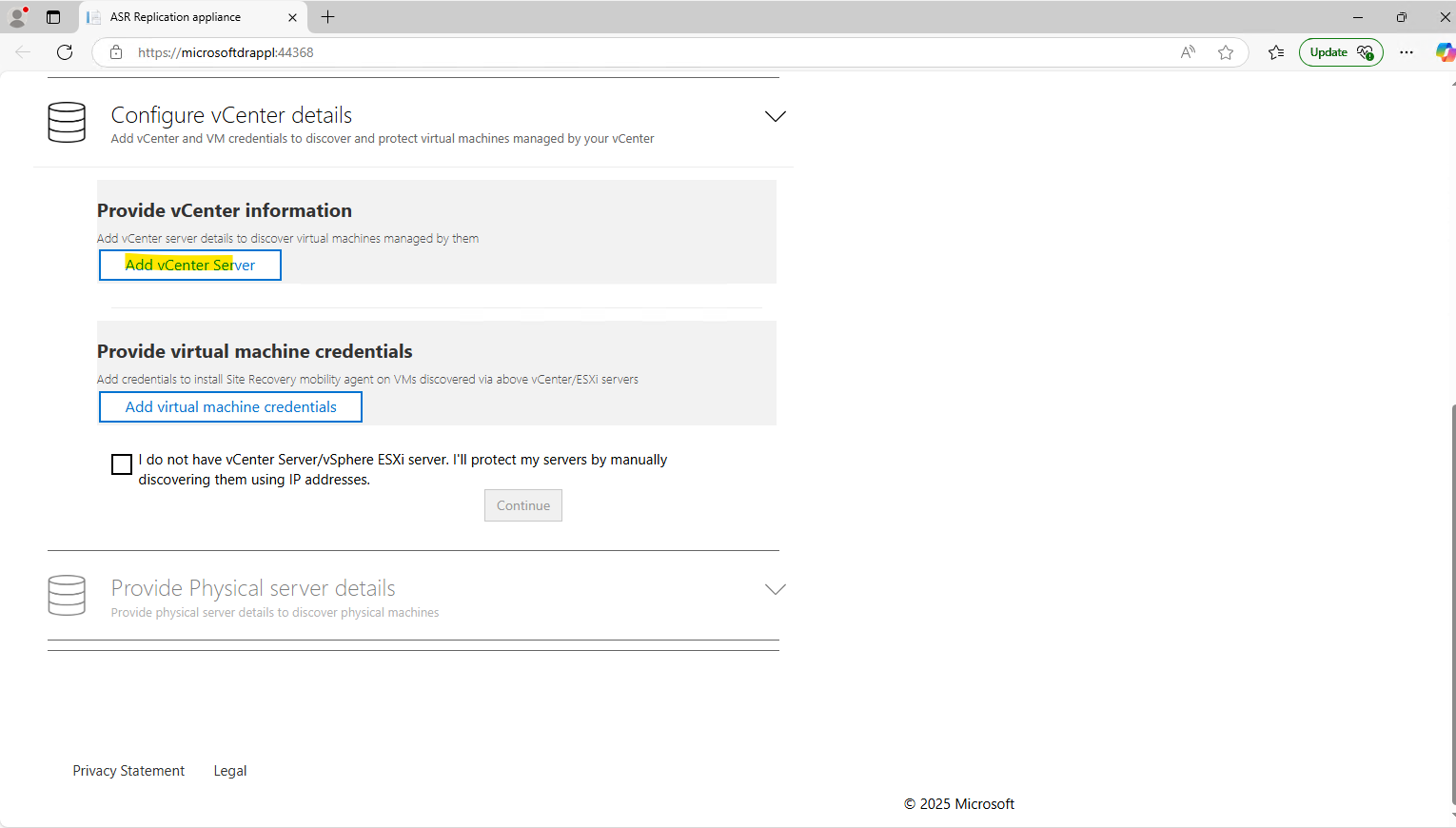Open the Copilot sidebar icon
This screenshot has width=1456, height=828.
pyautogui.click(x=1446, y=52)
